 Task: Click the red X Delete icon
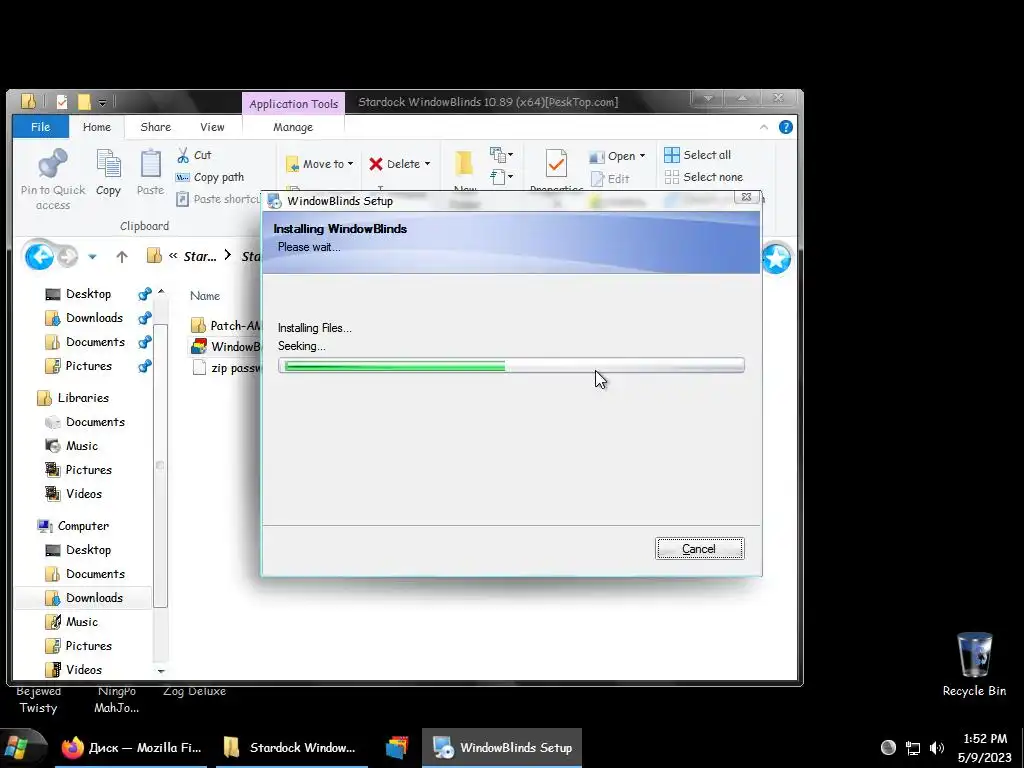(376, 164)
